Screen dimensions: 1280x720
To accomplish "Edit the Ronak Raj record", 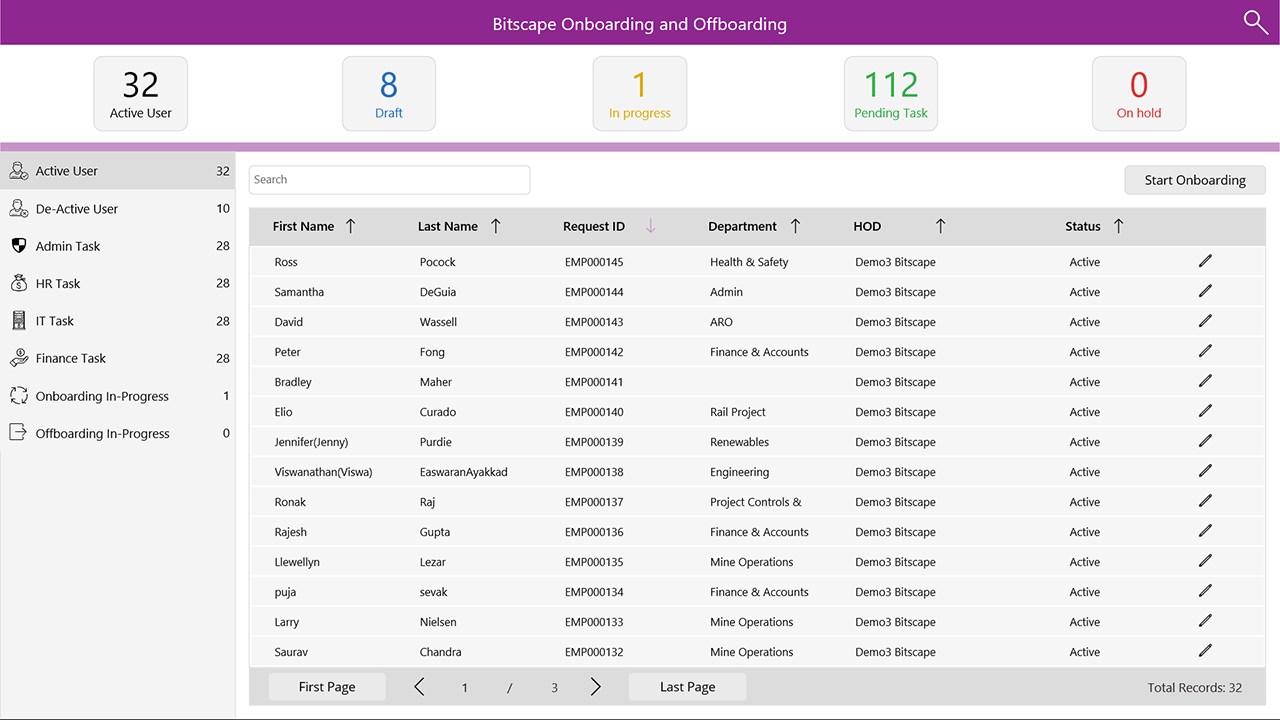I will pos(1205,501).
